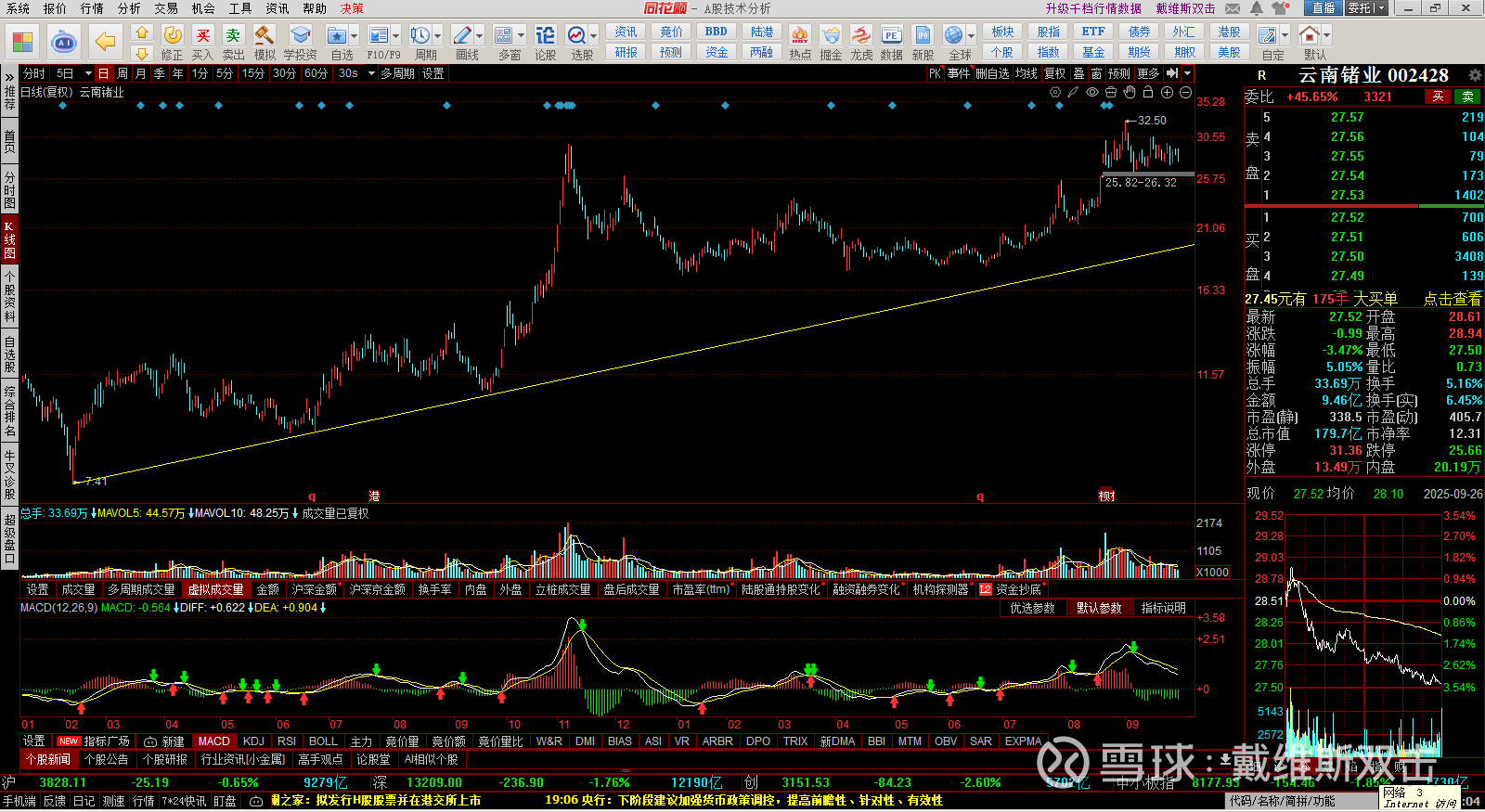Open the 交易 menu

pos(166,8)
